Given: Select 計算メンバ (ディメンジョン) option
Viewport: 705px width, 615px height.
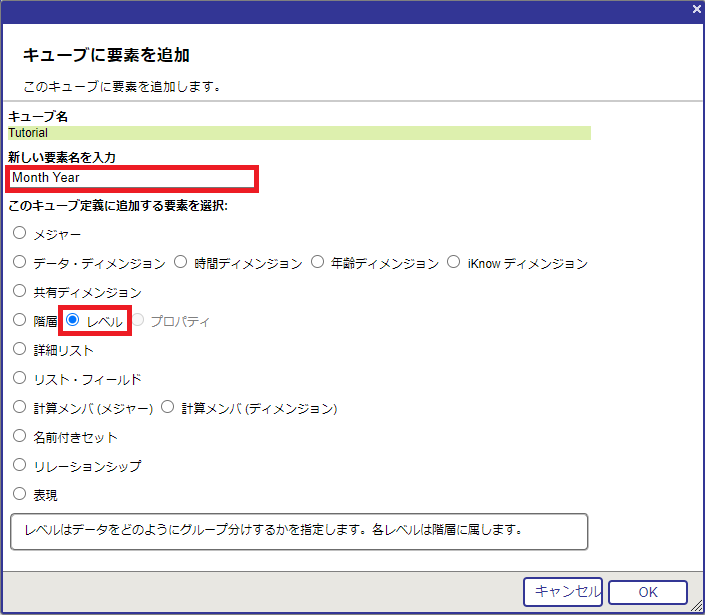Looking at the screenshot, I should (168, 408).
